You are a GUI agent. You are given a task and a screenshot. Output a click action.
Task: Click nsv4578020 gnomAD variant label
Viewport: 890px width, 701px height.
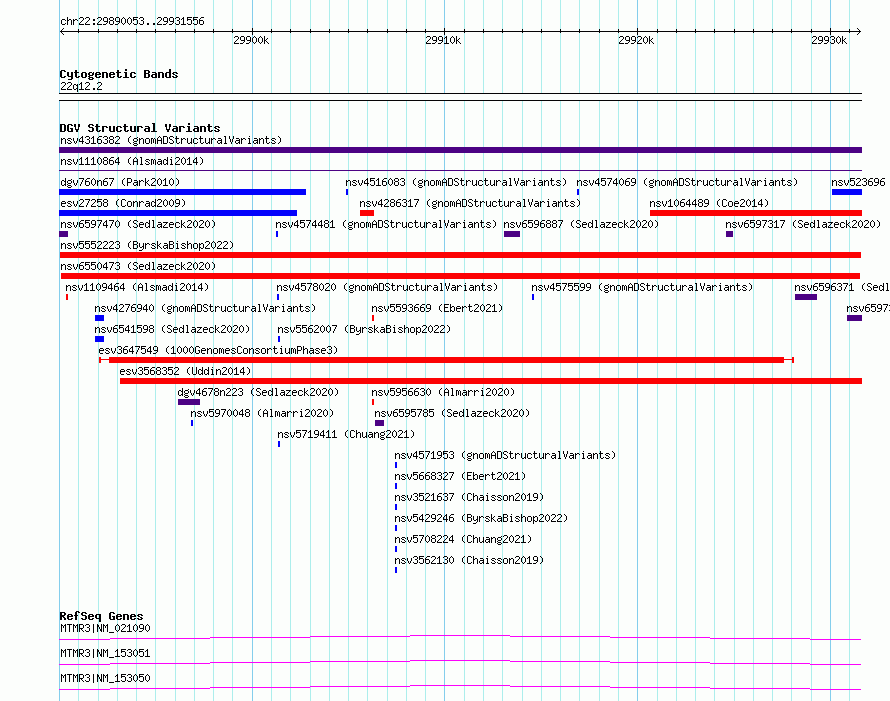[x=387, y=287]
